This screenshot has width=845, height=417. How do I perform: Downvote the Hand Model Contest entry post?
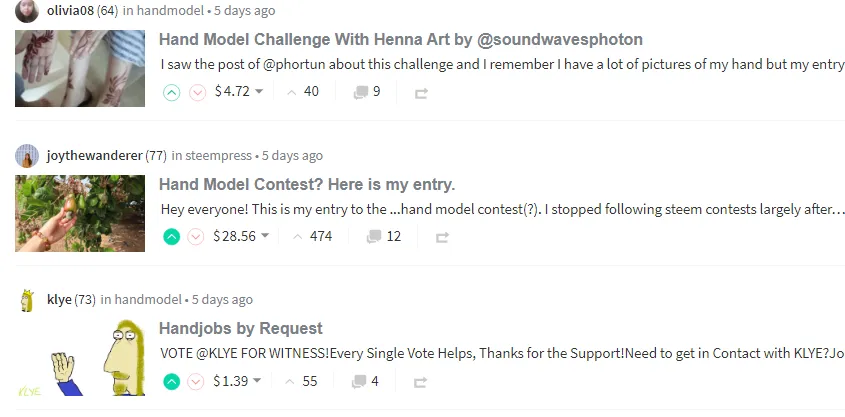[x=196, y=237]
